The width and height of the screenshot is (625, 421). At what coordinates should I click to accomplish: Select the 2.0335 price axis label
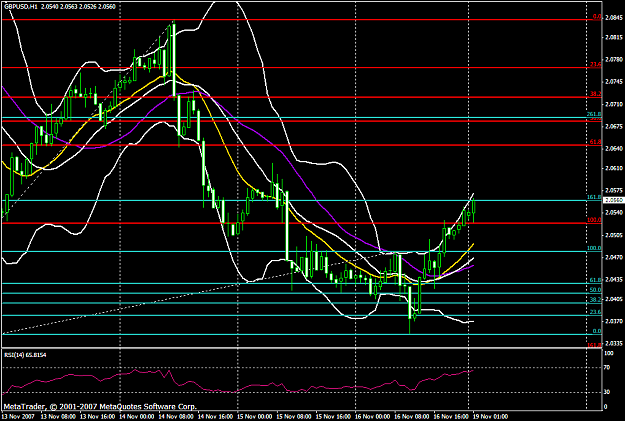614,343
